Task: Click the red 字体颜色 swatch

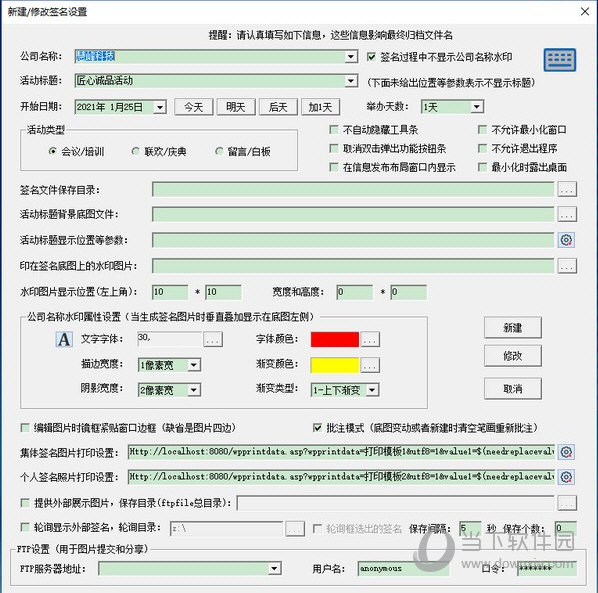Action: tap(334, 339)
